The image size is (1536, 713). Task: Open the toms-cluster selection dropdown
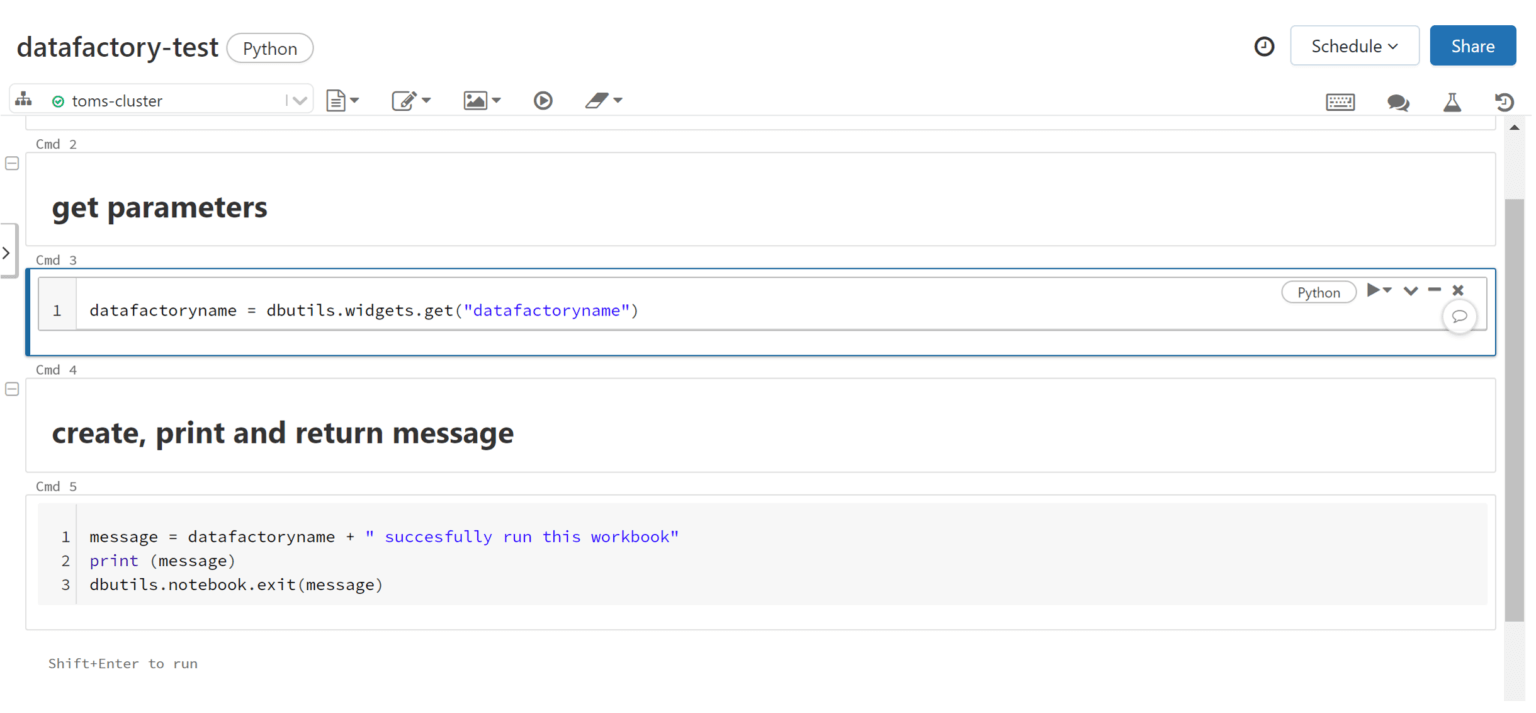(x=300, y=100)
